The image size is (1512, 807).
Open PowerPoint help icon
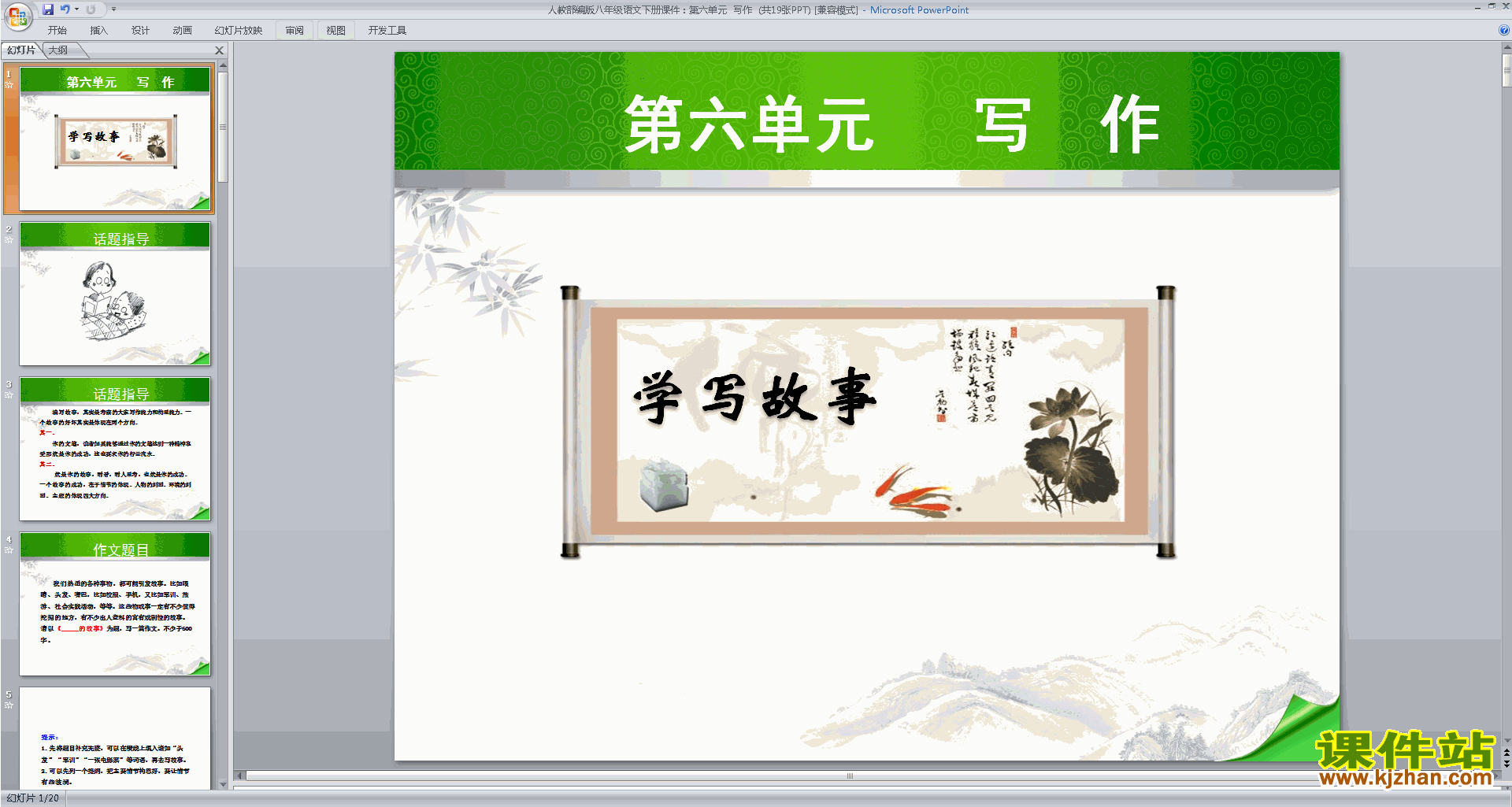coord(1503,31)
